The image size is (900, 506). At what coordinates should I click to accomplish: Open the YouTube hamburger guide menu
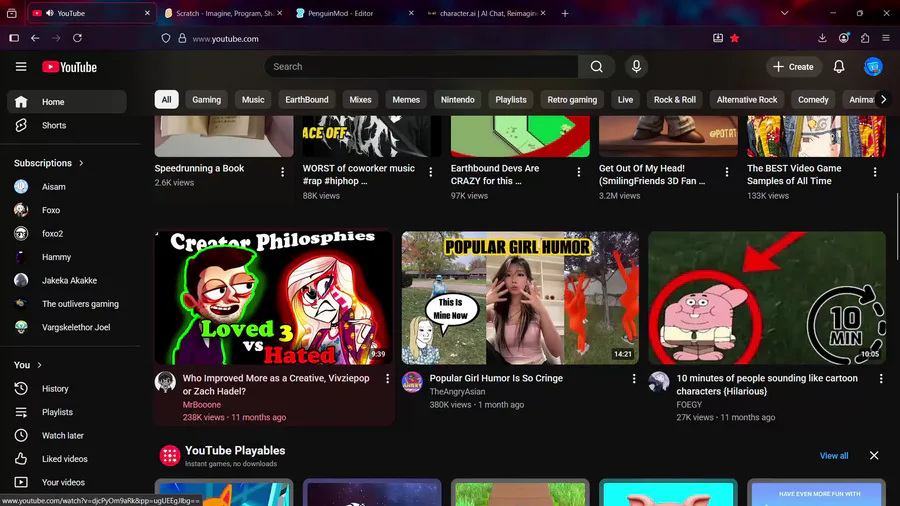[21, 67]
